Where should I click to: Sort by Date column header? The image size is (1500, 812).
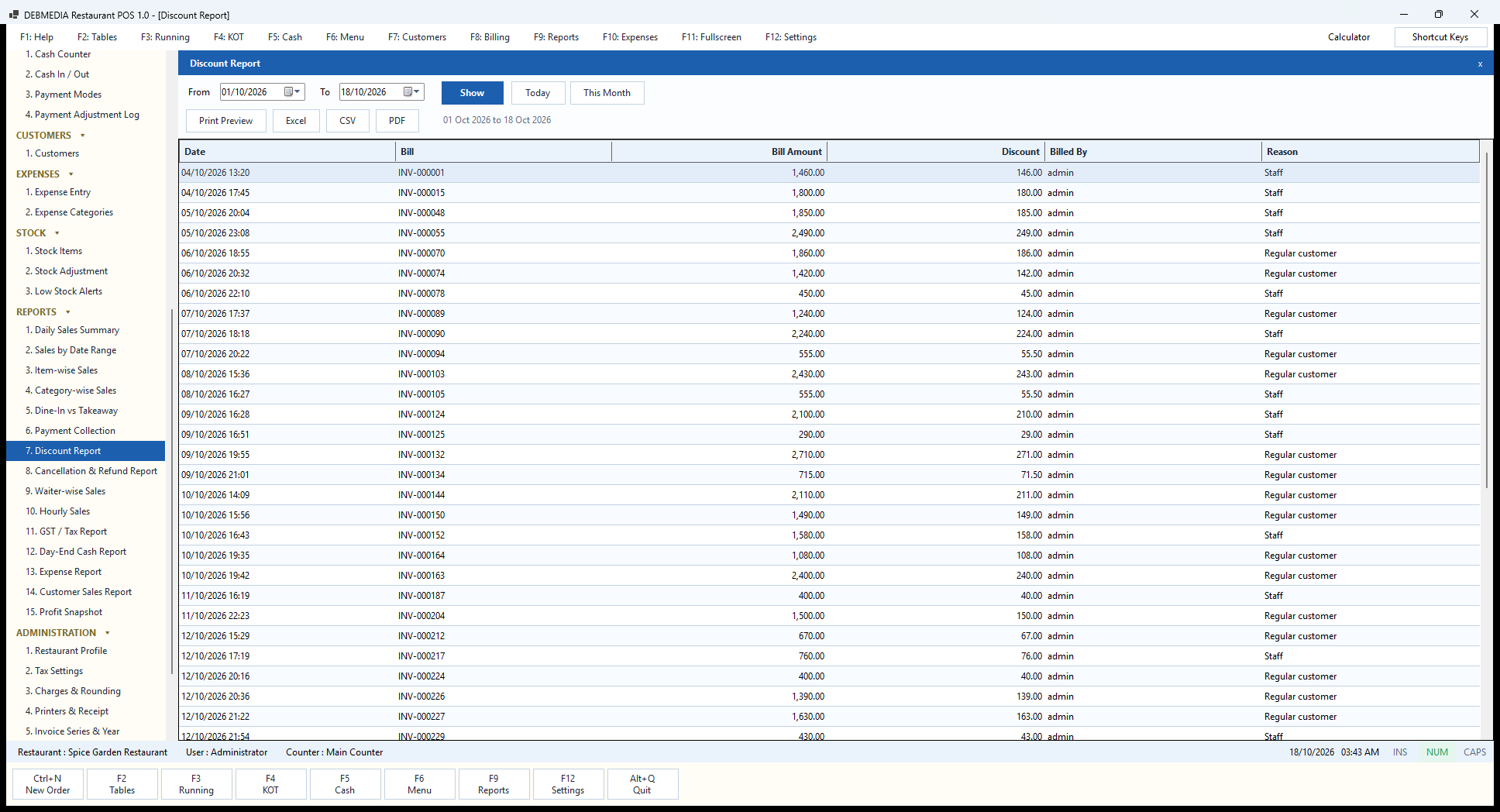[287, 152]
